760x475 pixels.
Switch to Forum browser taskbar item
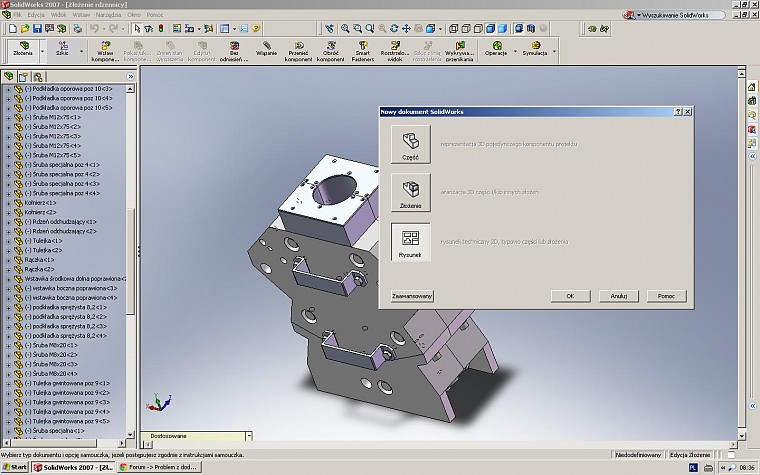[x=158, y=467]
